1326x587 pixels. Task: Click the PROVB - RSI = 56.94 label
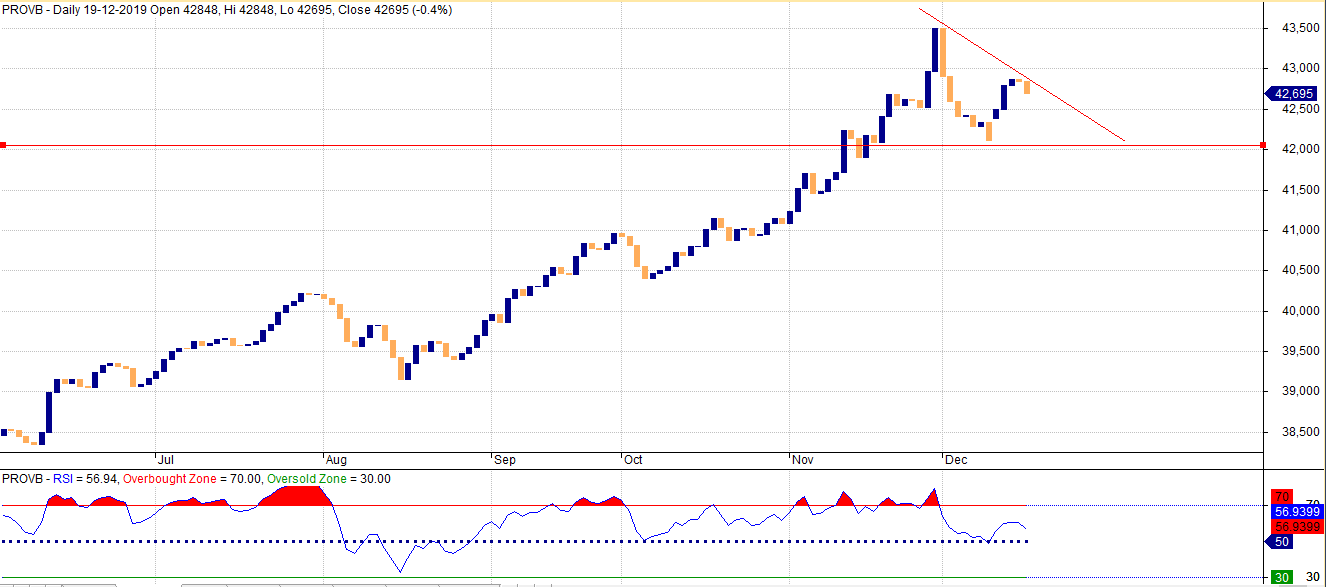click(x=60, y=479)
